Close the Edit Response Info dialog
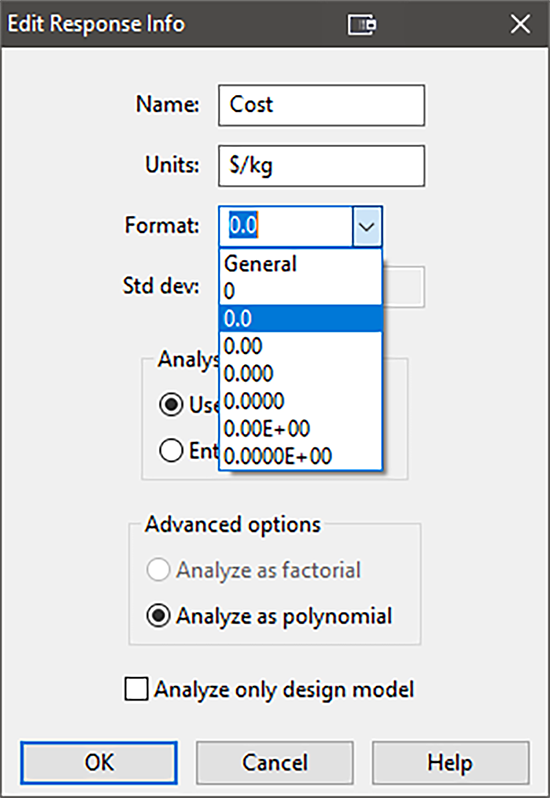This screenshot has height=798, width=550. coord(520,24)
